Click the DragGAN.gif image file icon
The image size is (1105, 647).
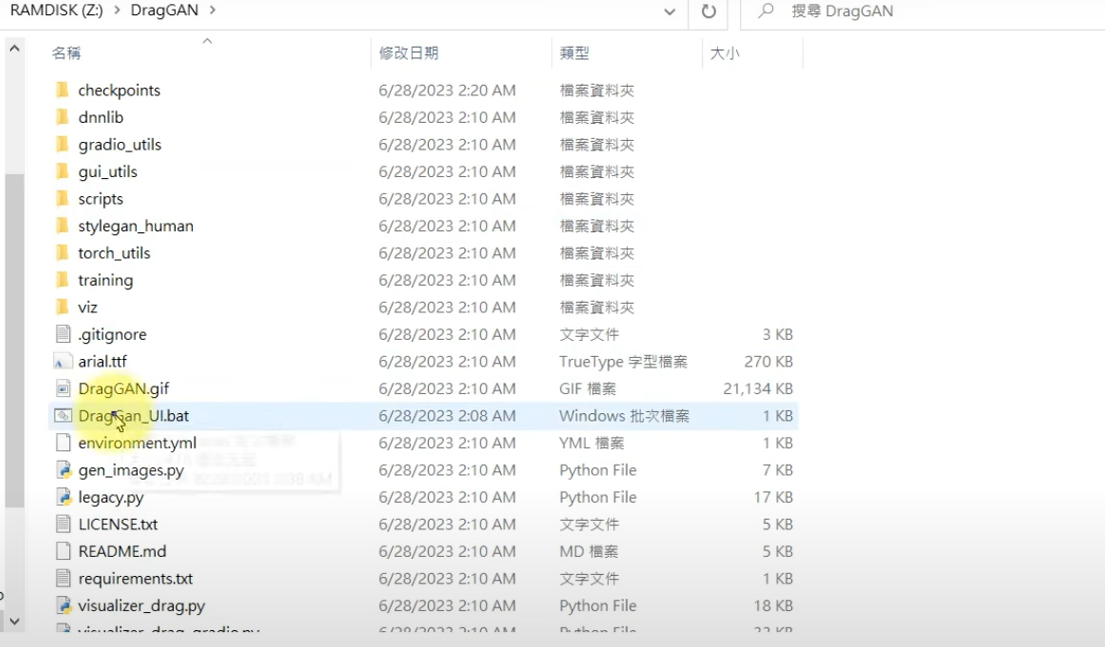(x=63, y=388)
